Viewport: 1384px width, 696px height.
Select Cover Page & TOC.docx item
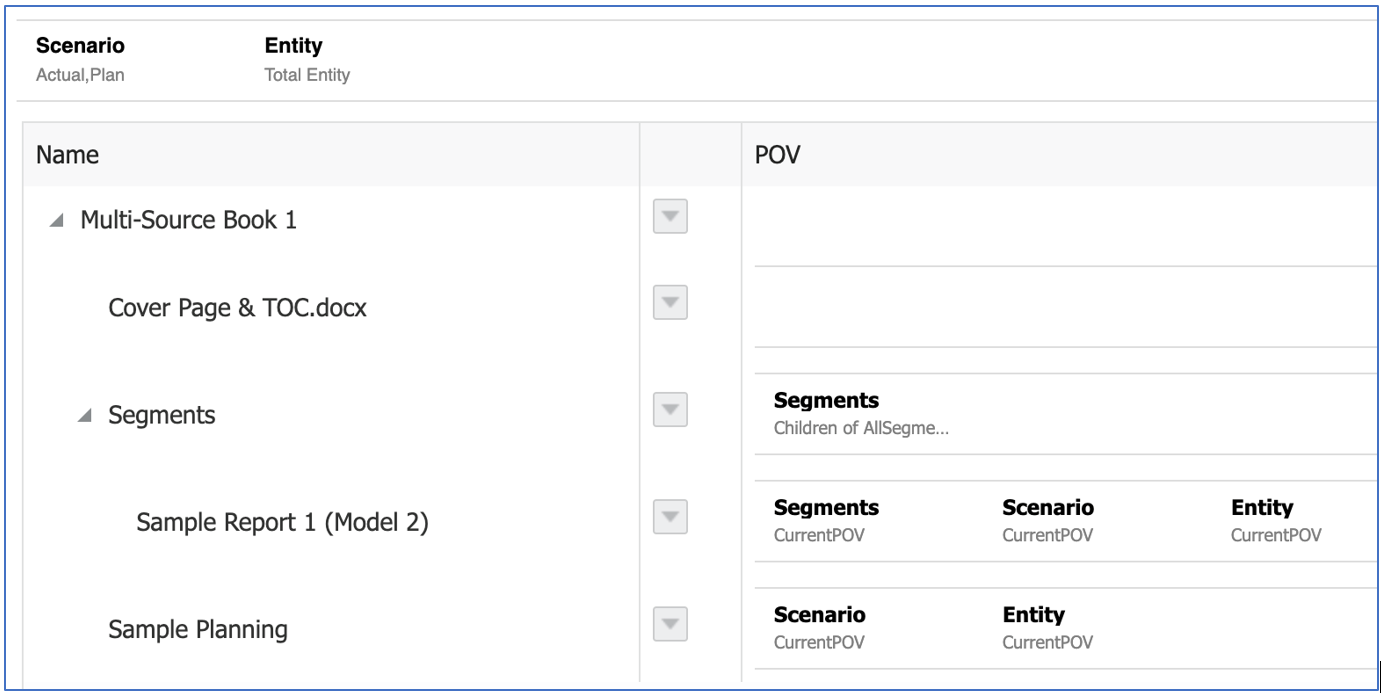tap(237, 308)
